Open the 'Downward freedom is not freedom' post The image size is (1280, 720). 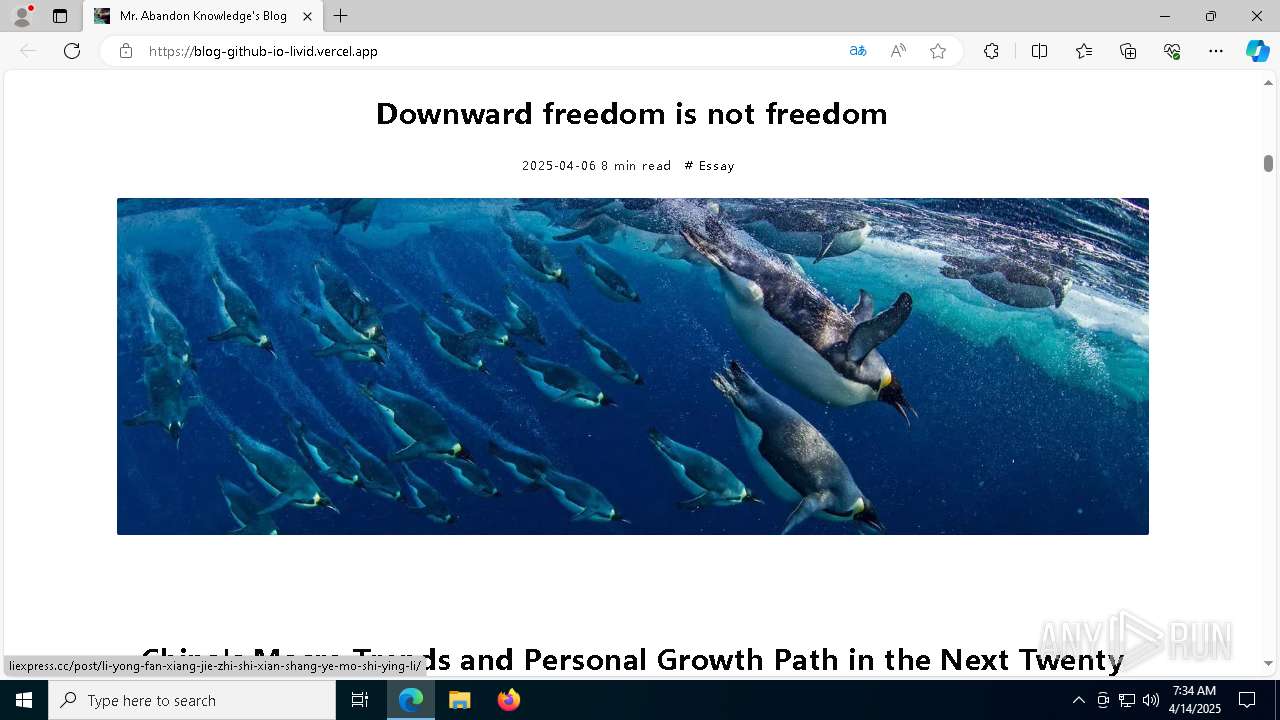coord(632,114)
